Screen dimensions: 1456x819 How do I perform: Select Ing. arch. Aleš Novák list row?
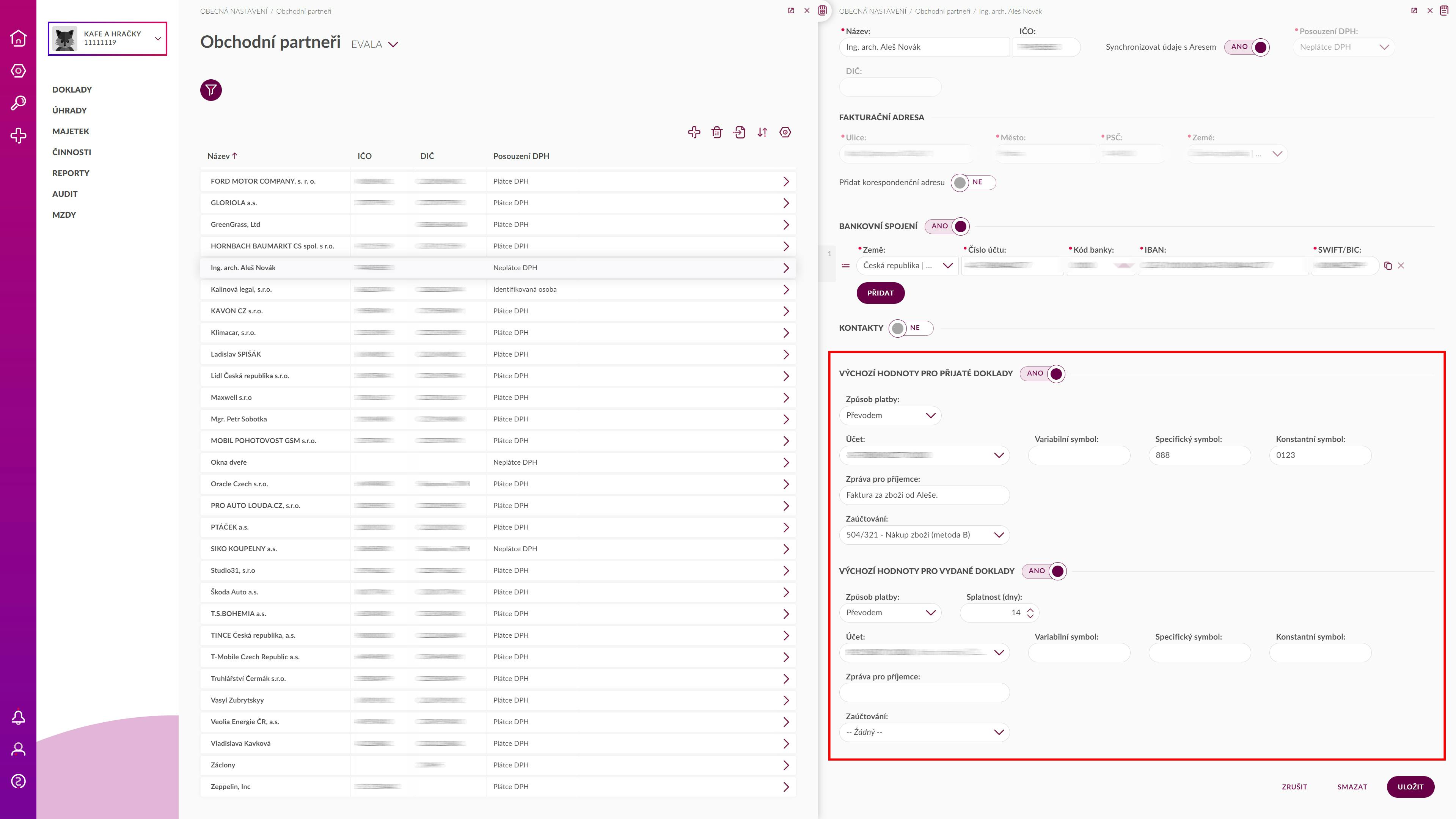point(498,268)
